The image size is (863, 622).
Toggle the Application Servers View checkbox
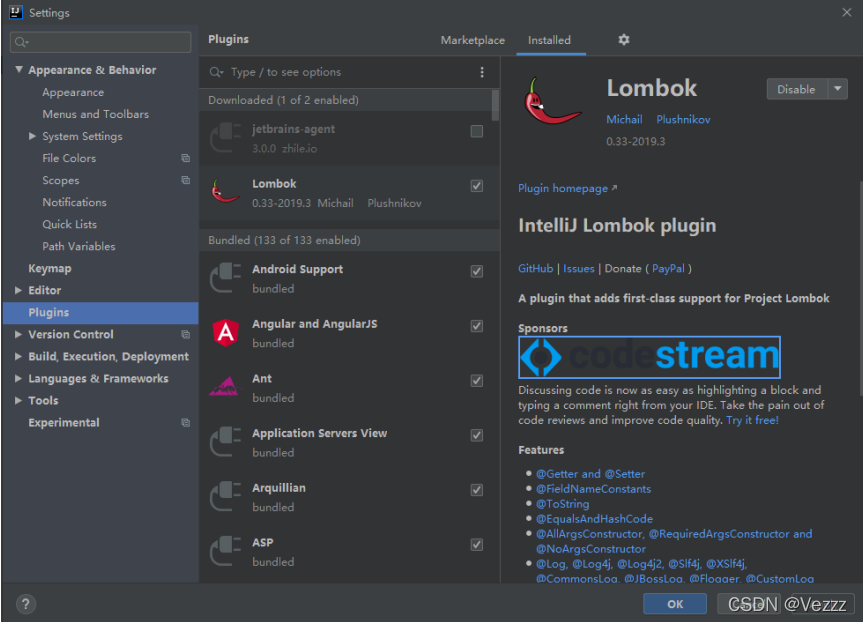477,435
